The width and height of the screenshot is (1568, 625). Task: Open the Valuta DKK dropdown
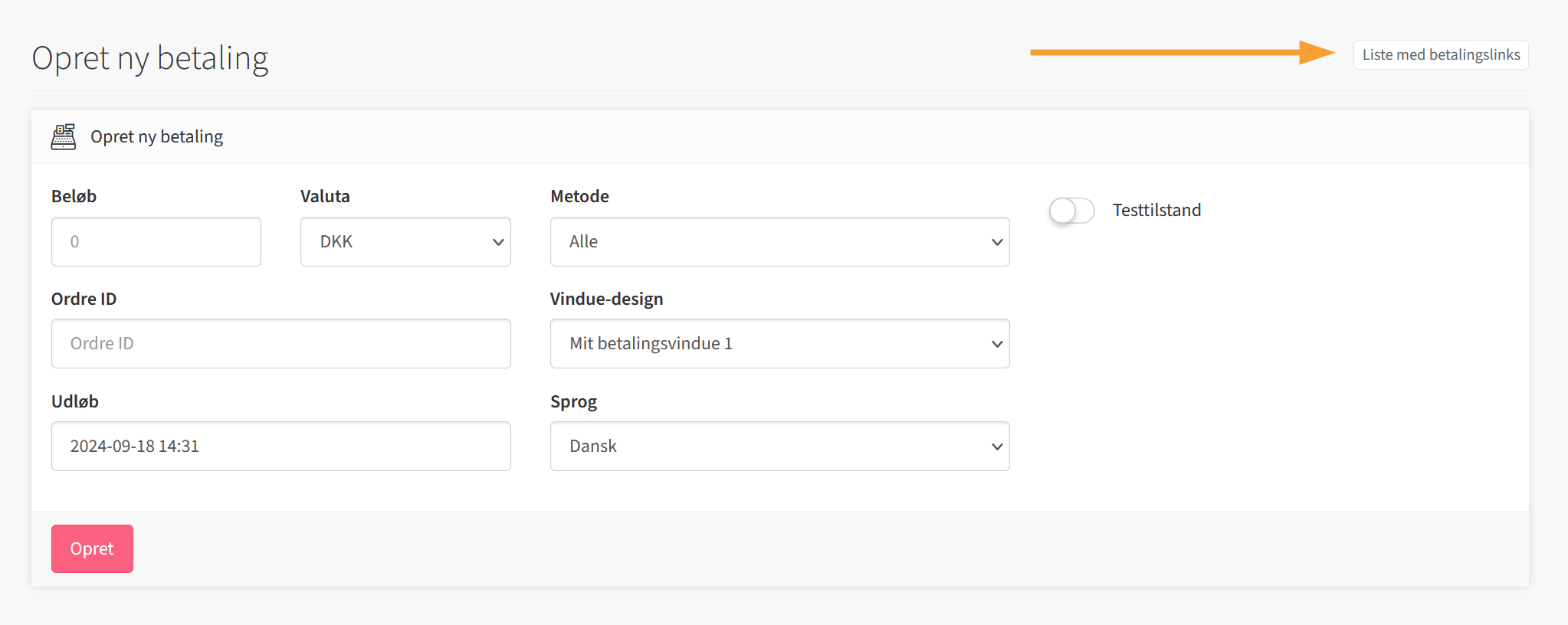pos(405,242)
